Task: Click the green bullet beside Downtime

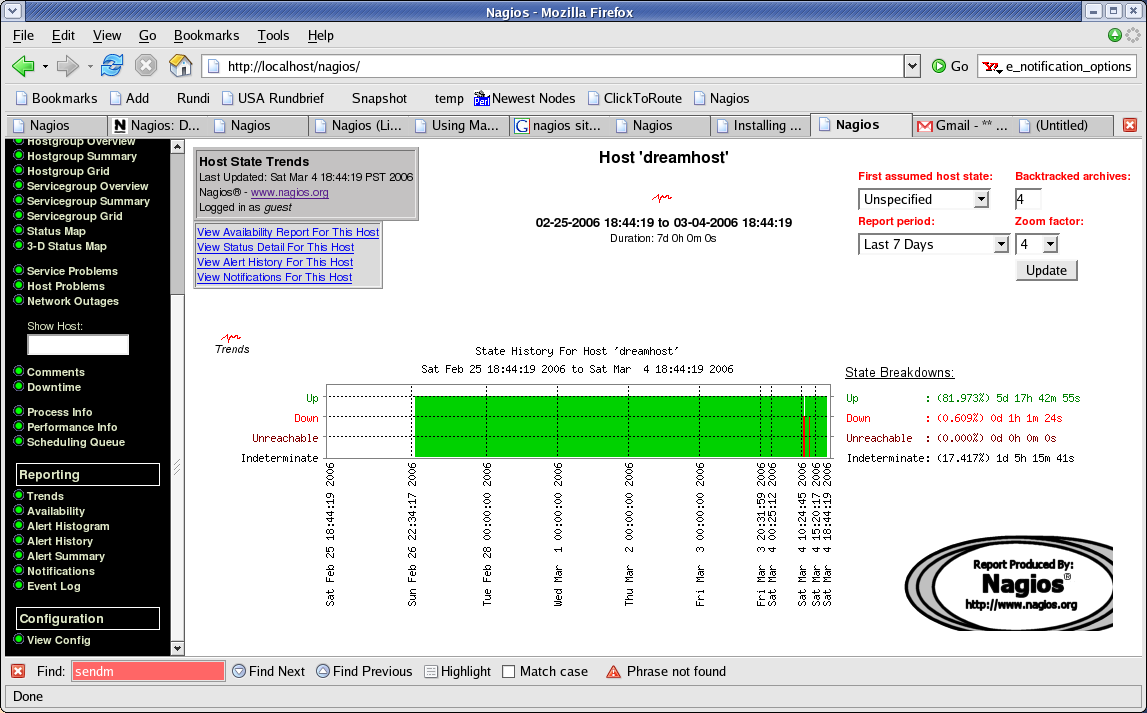Action: tap(19, 386)
